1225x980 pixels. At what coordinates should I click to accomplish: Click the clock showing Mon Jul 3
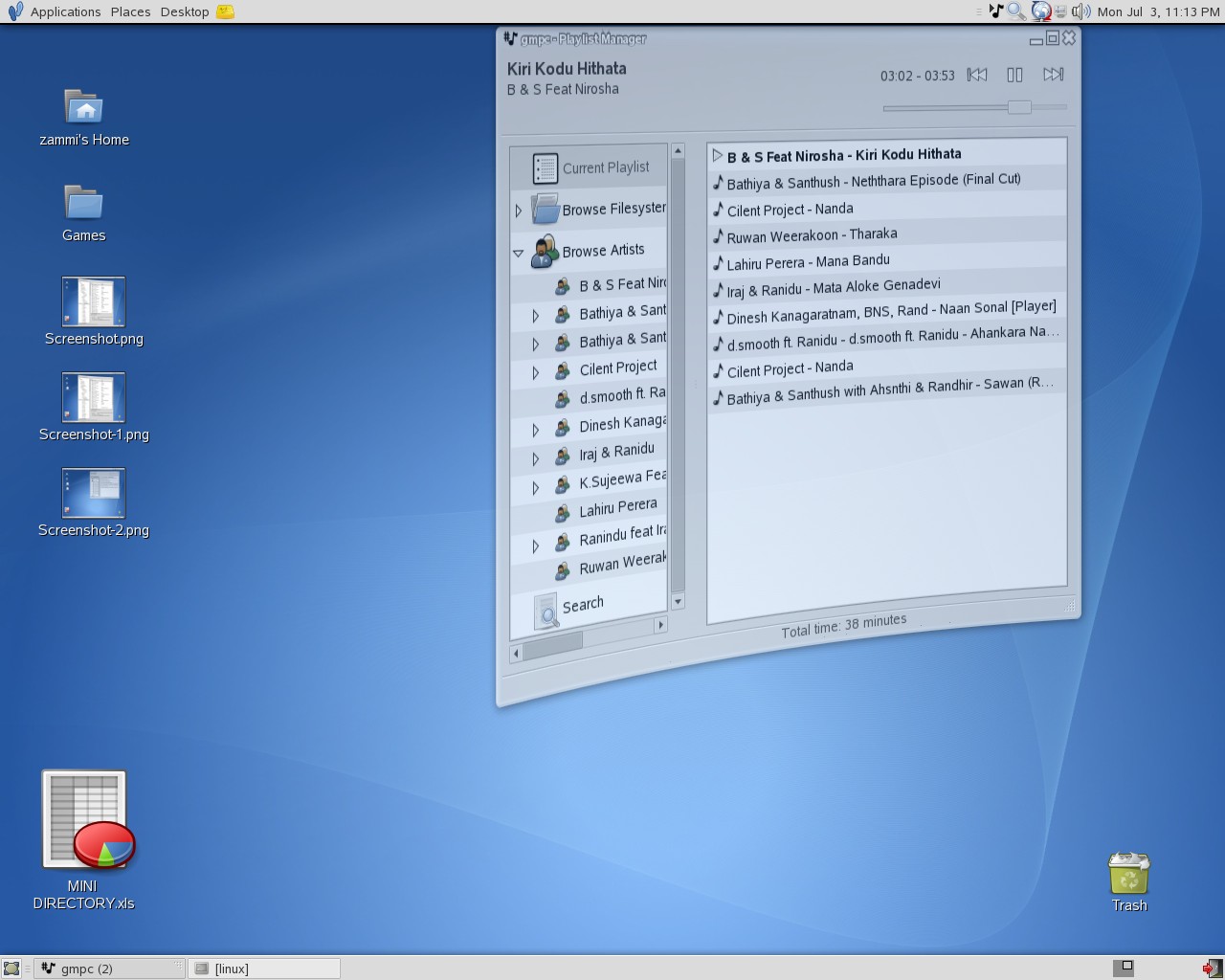point(1158,11)
